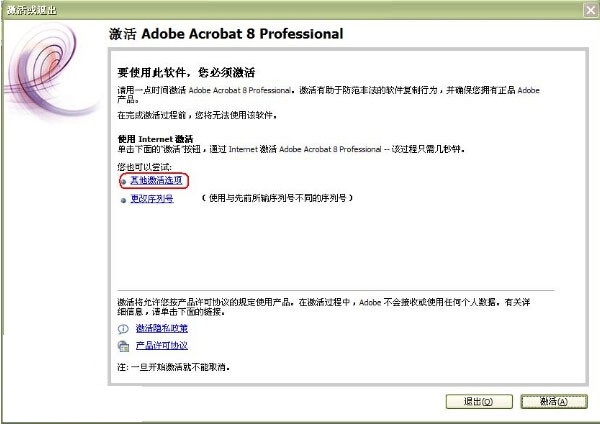600x424 pixels.
Task: Click the 退出(Q) button
Action: (x=479, y=401)
